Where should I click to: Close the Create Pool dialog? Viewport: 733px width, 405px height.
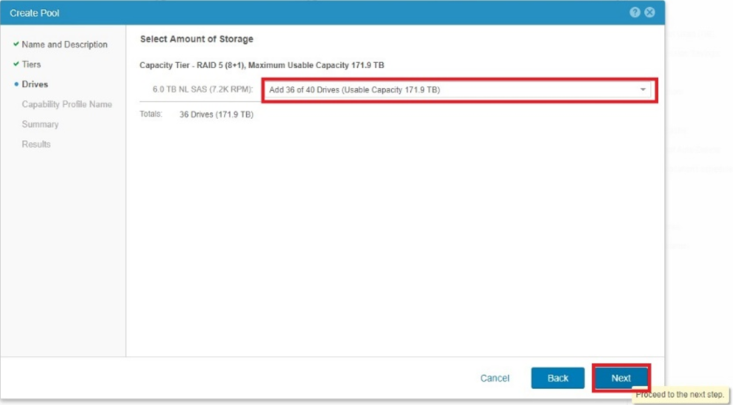point(650,12)
